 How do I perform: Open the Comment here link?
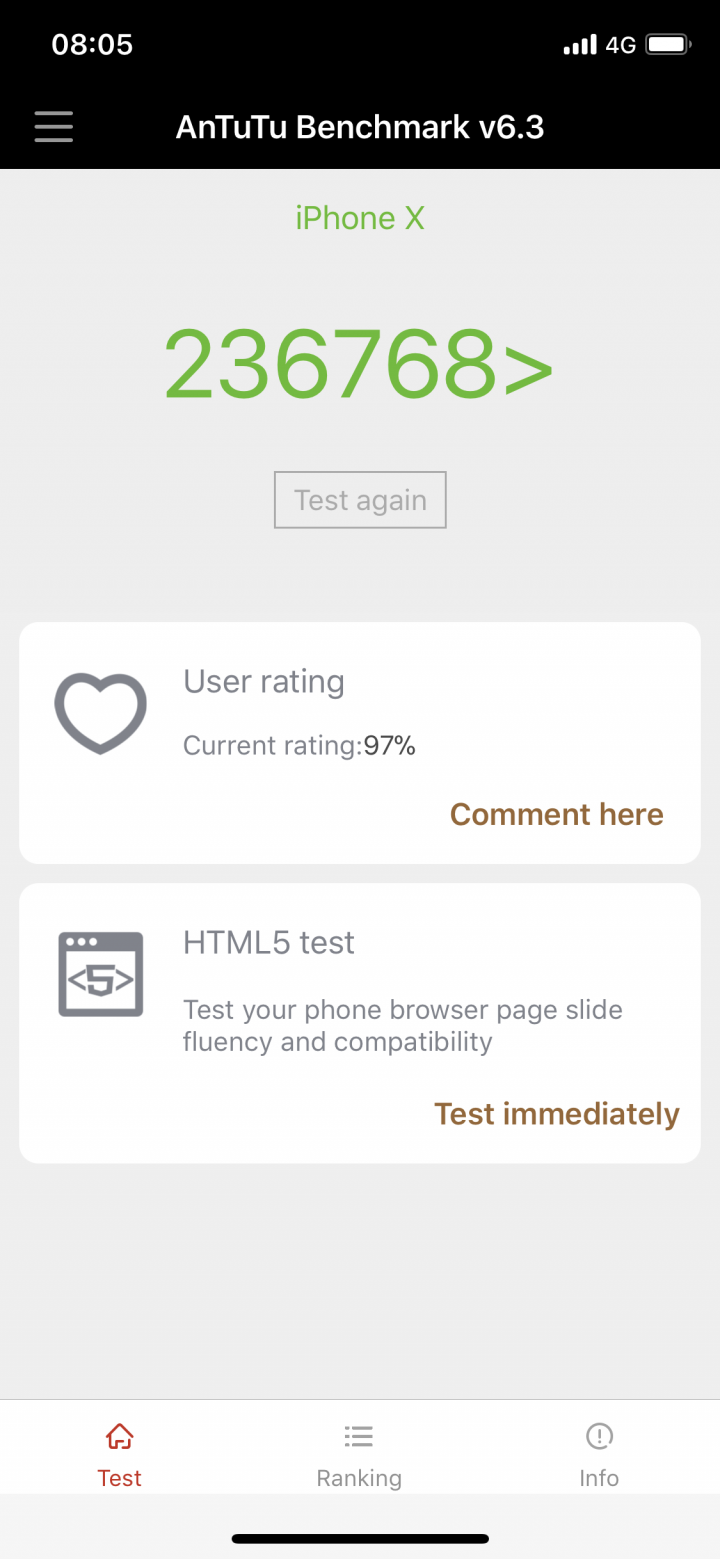coord(557,814)
